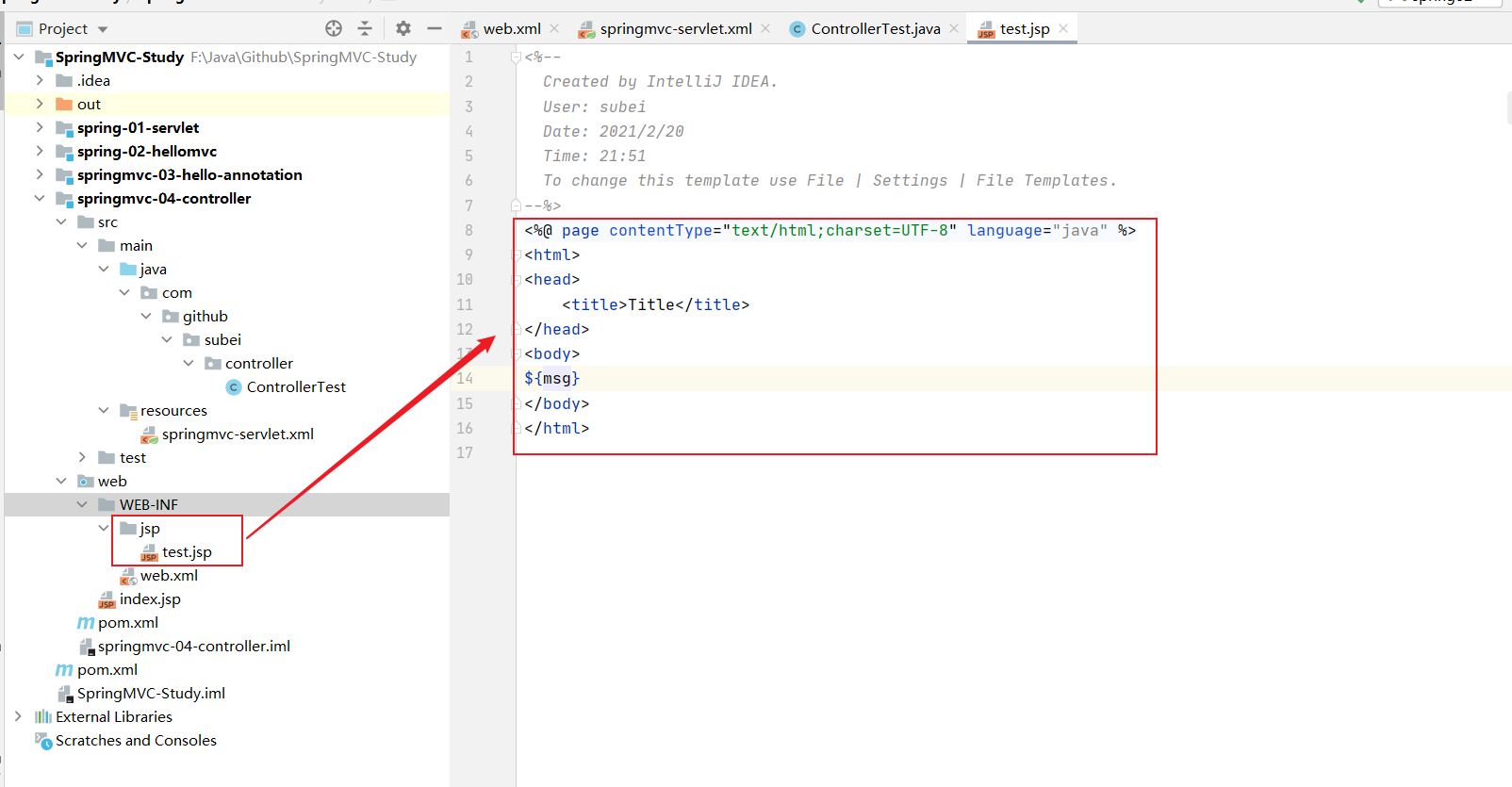This screenshot has width=1512, height=787.
Task: Click the locate/select opened file target icon
Action: [334, 28]
